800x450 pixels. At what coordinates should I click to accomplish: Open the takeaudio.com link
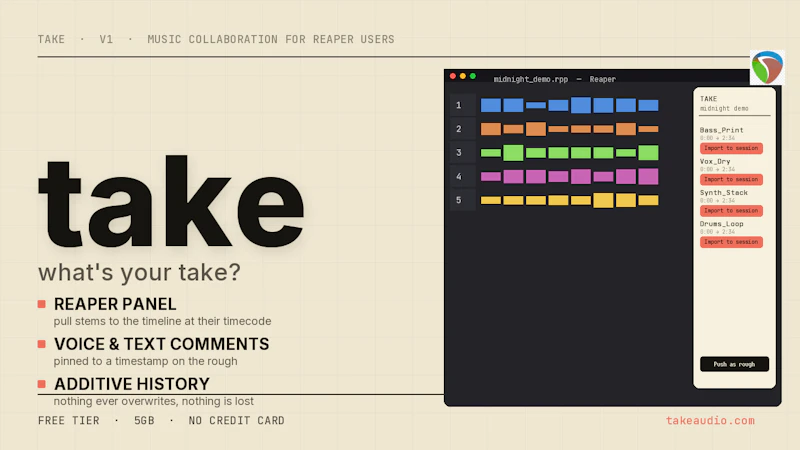(710, 420)
